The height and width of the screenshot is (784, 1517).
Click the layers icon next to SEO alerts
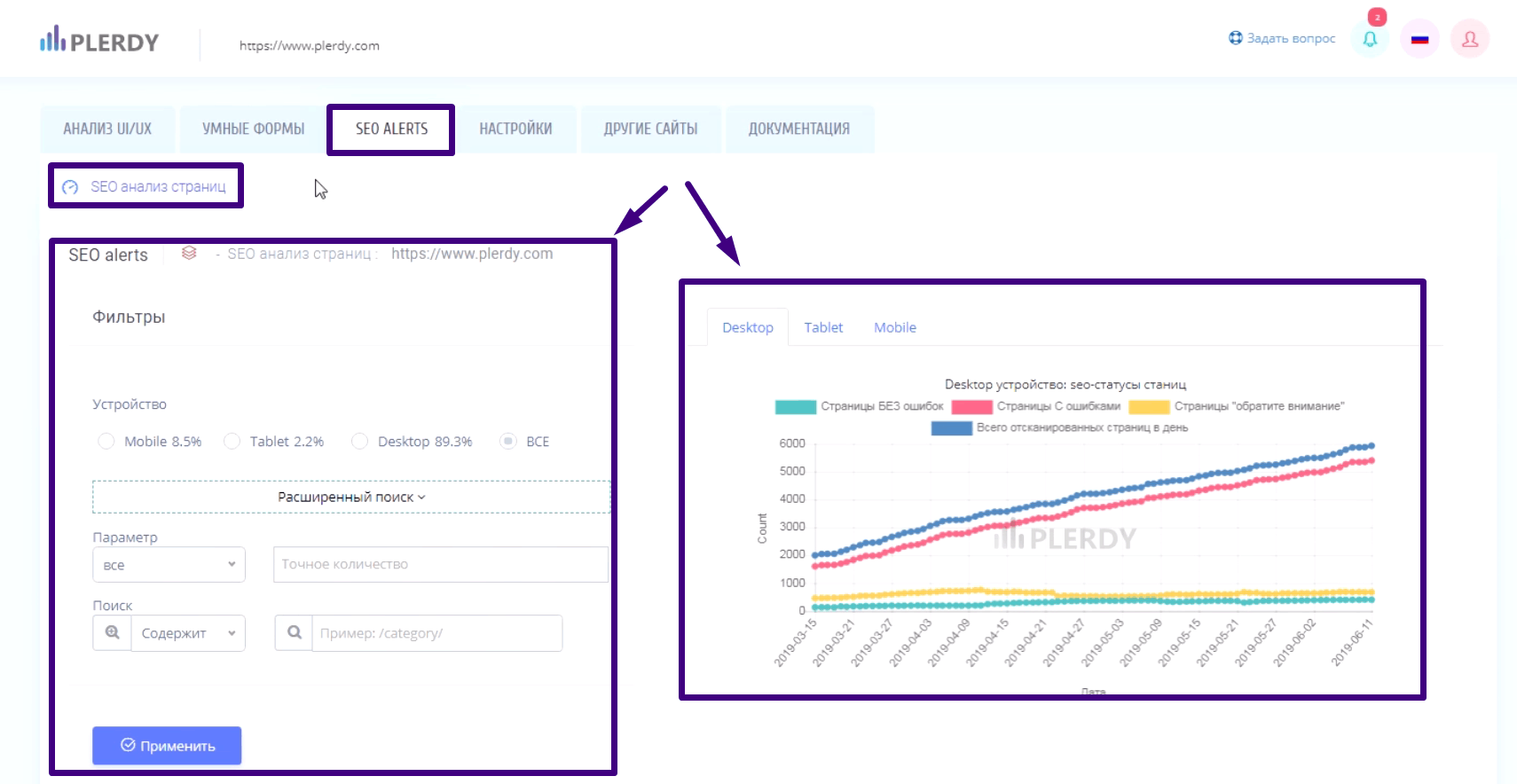point(189,254)
